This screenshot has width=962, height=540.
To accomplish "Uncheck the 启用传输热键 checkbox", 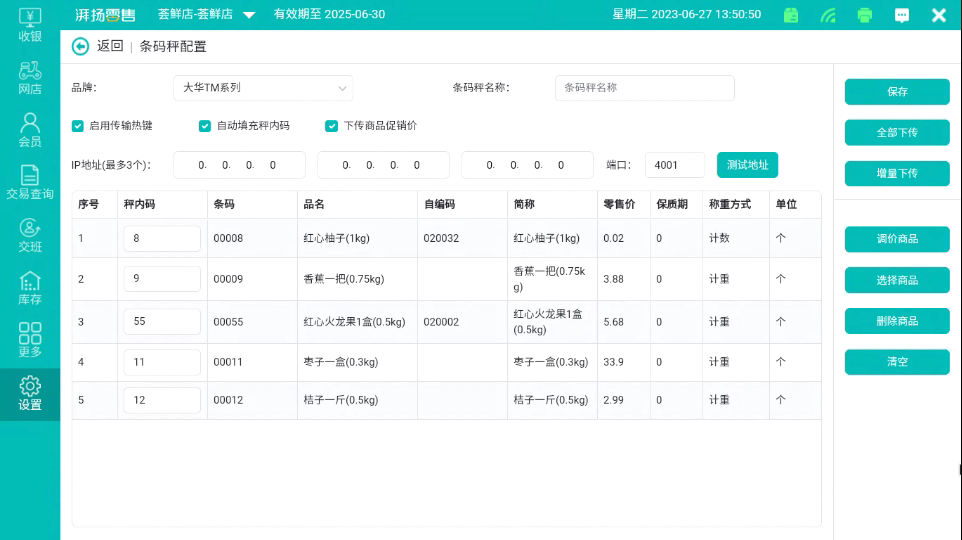I will click(x=78, y=126).
